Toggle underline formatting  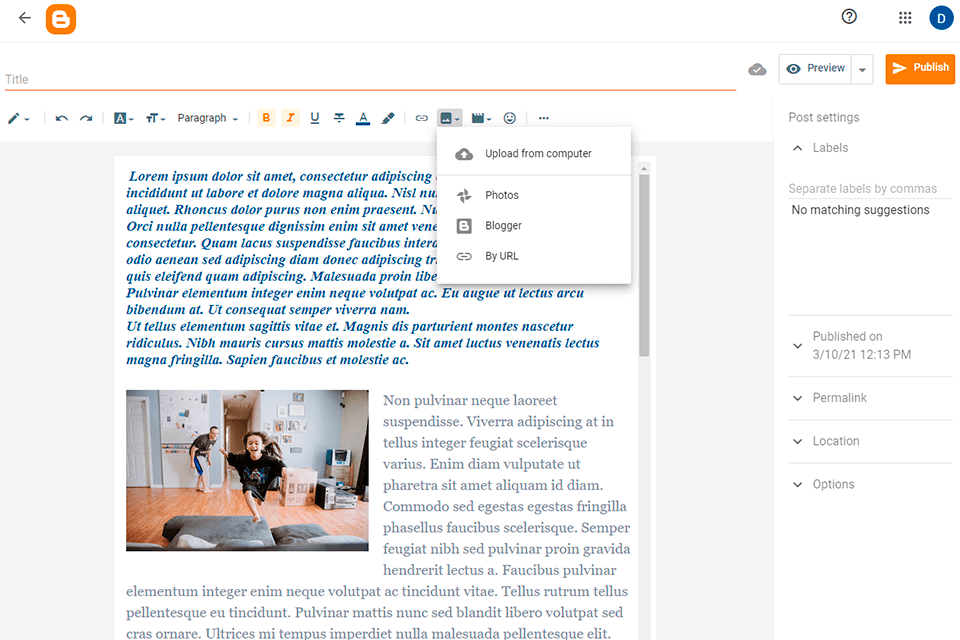(315, 118)
